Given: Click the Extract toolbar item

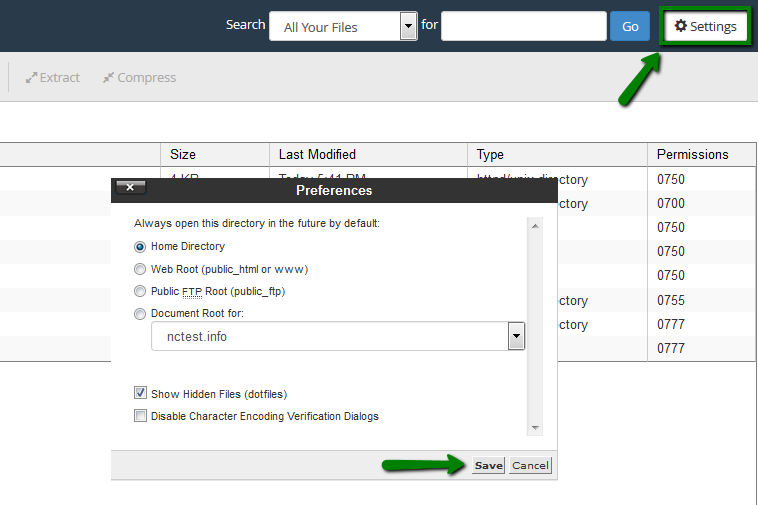Looking at the screenshot, I should coord(53,77).
